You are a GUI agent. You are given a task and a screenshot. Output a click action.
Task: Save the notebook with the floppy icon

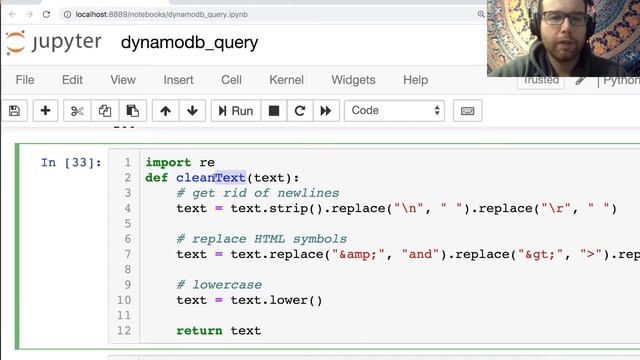14,111
